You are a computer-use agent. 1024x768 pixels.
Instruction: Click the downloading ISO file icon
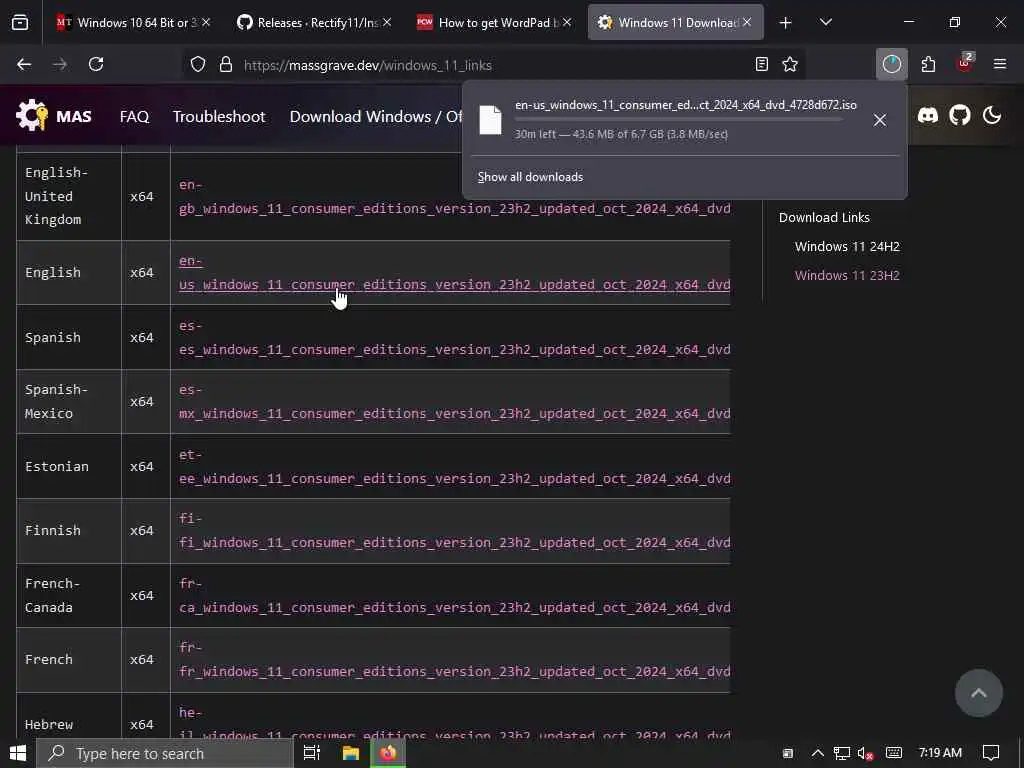(x=490, y=120)
